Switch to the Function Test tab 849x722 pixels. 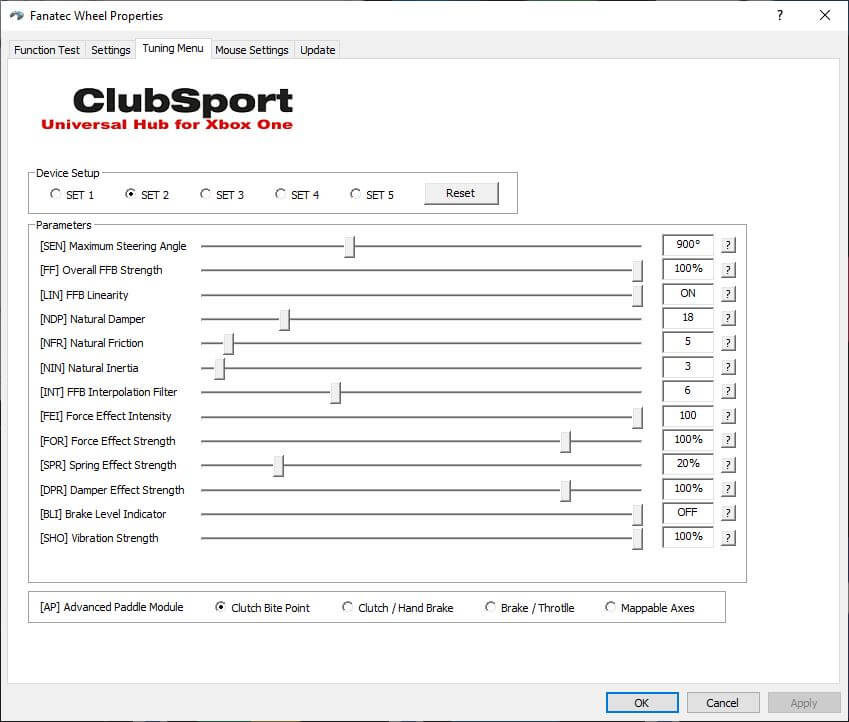47,50
